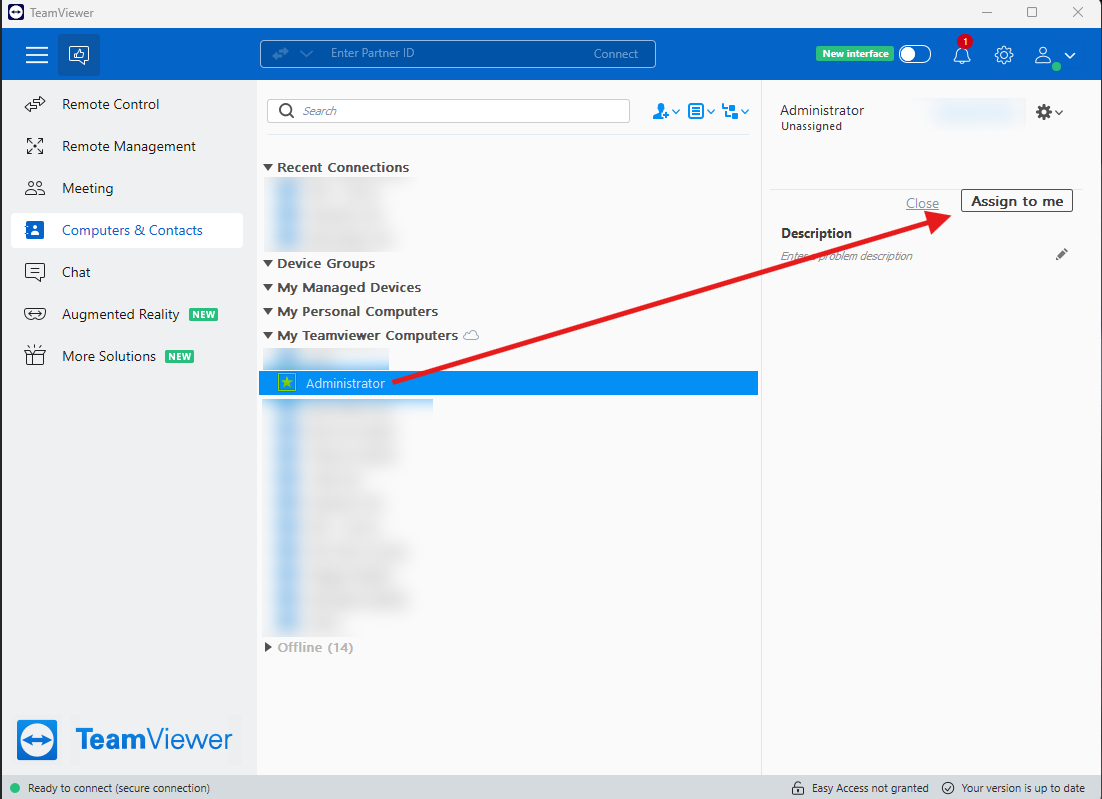Click the star icon on Administrator row

click(x=287, y=382)
